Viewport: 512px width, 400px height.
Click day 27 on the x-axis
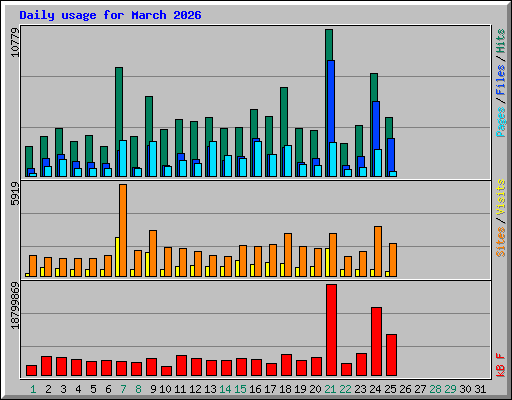(420, 389)
